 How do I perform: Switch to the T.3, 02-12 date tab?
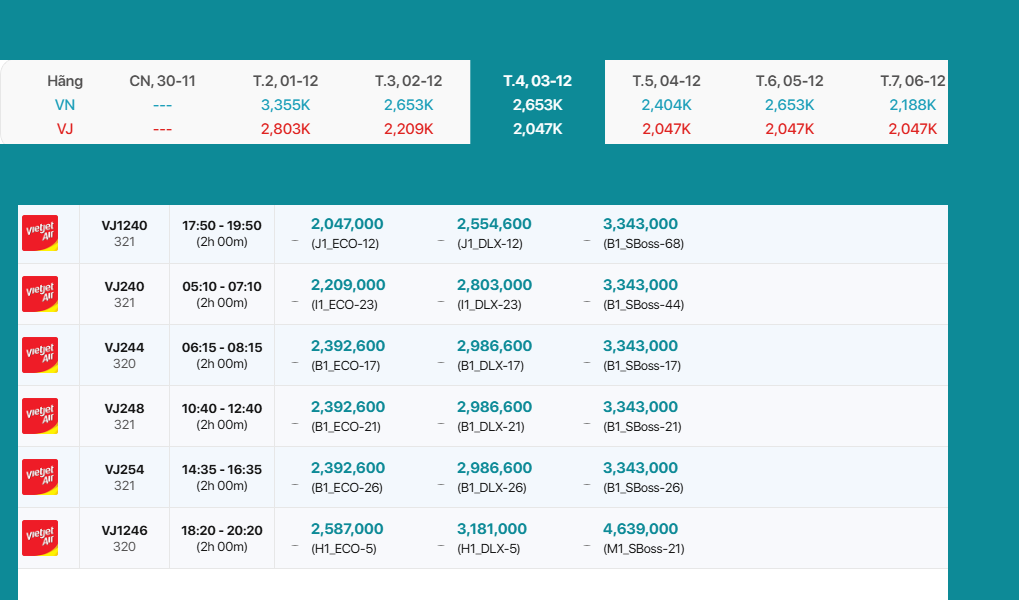click(408, 81)
